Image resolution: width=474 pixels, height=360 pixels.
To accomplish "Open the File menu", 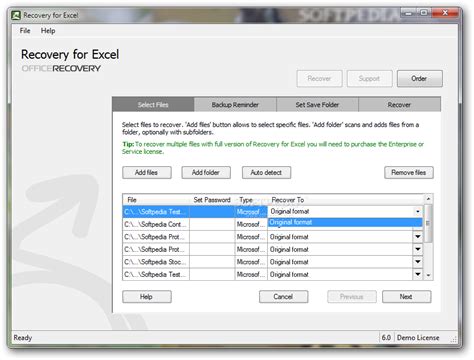I will tap(25, 31).
